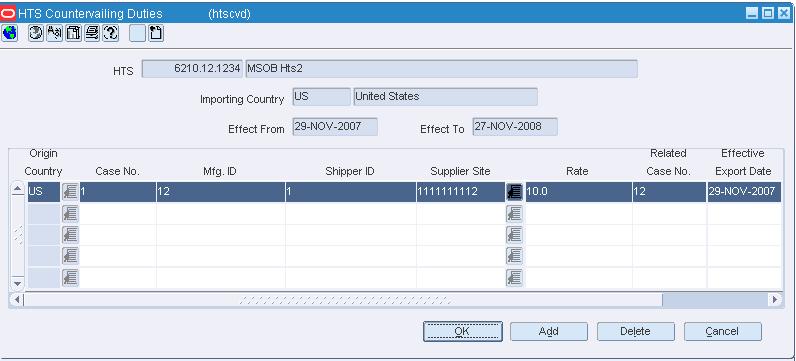The image size is (796, 361).
Task: Click the vertical scrollbar down arrow
Action: point(18,283)
